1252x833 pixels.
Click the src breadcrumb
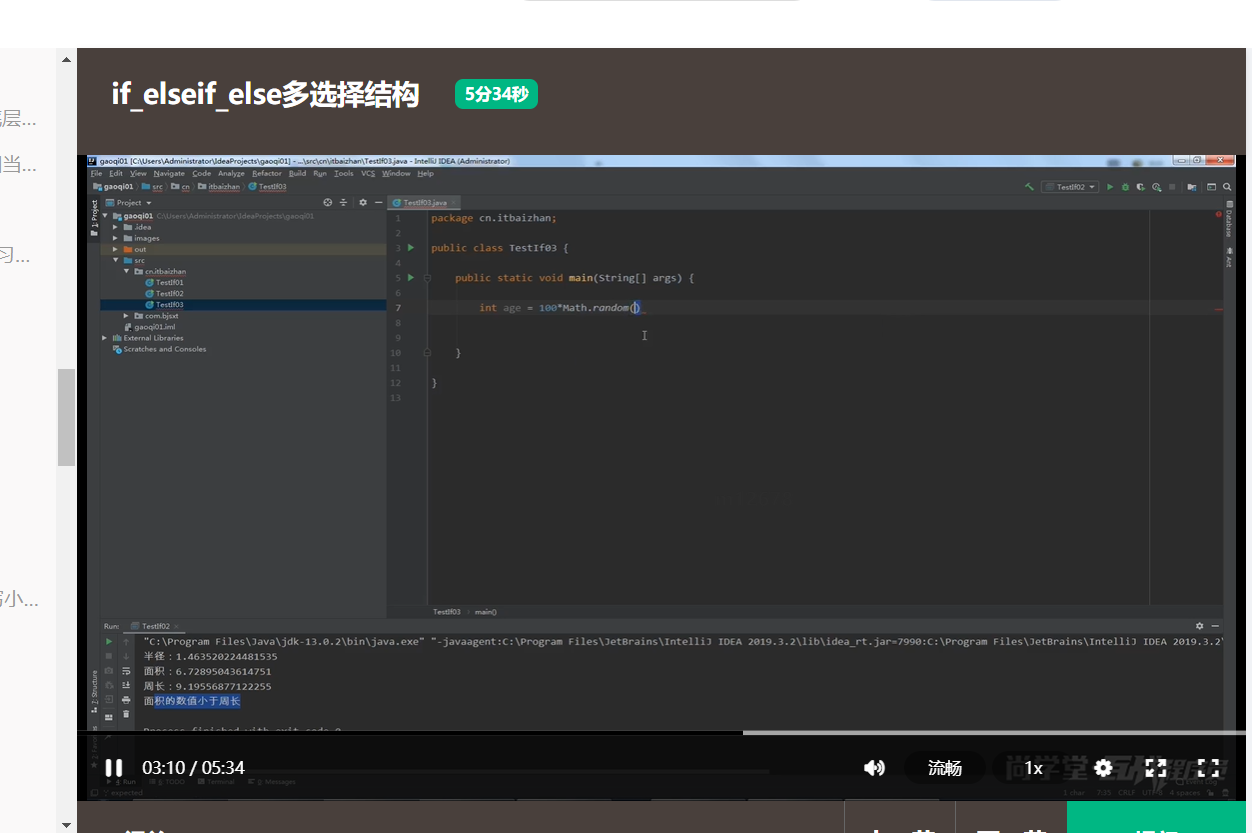152,186
